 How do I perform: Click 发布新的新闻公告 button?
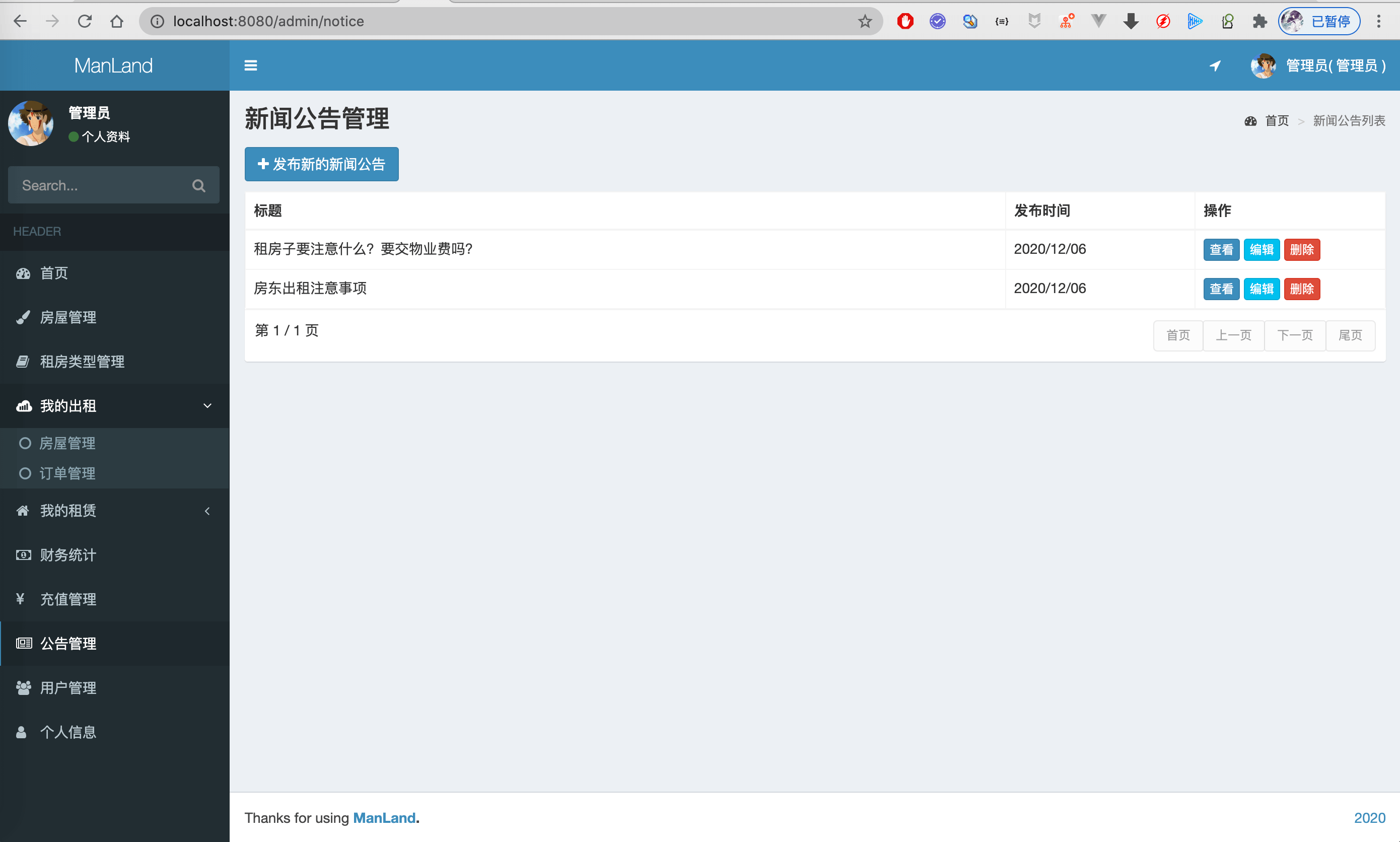click(x=321, y=164)
